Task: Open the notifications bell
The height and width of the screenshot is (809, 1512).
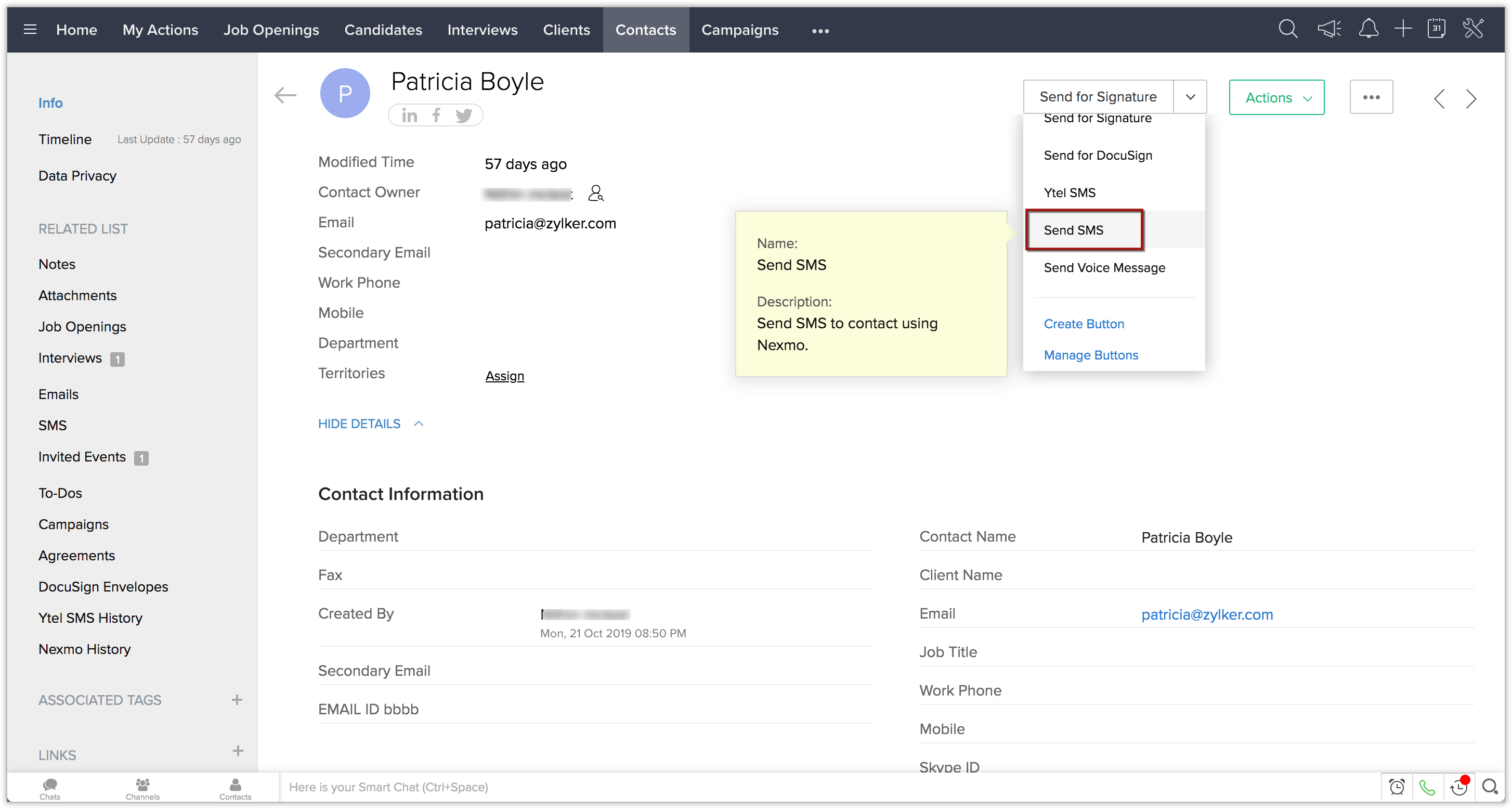Action: (x=1368, y=29)
